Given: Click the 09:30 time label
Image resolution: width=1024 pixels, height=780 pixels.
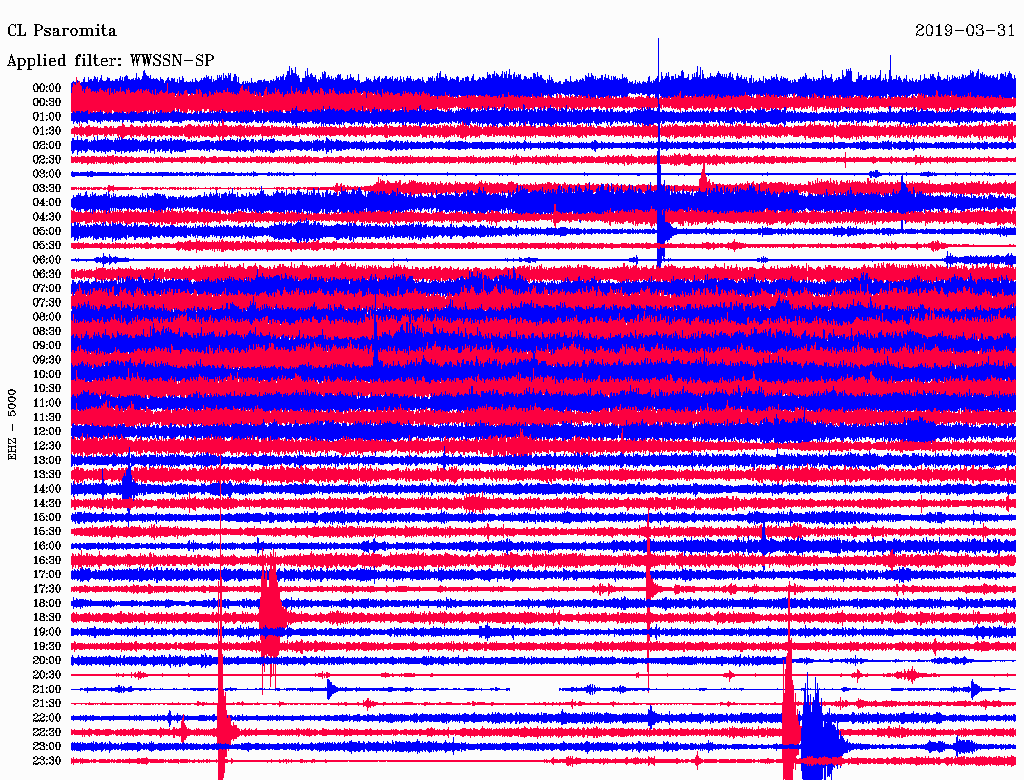Looking at the screenshot, I should click(x=47, y=360).
